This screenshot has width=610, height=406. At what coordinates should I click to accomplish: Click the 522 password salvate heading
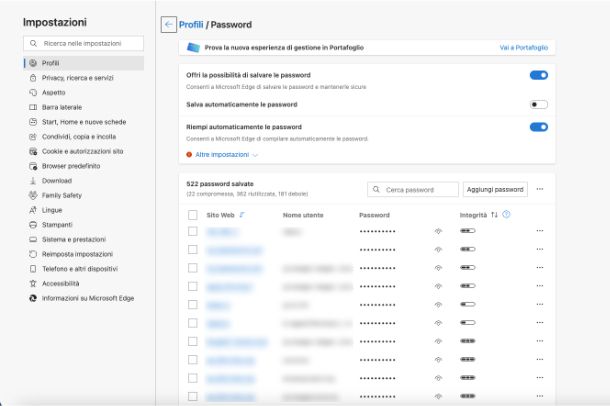click(x=220, y=184)
